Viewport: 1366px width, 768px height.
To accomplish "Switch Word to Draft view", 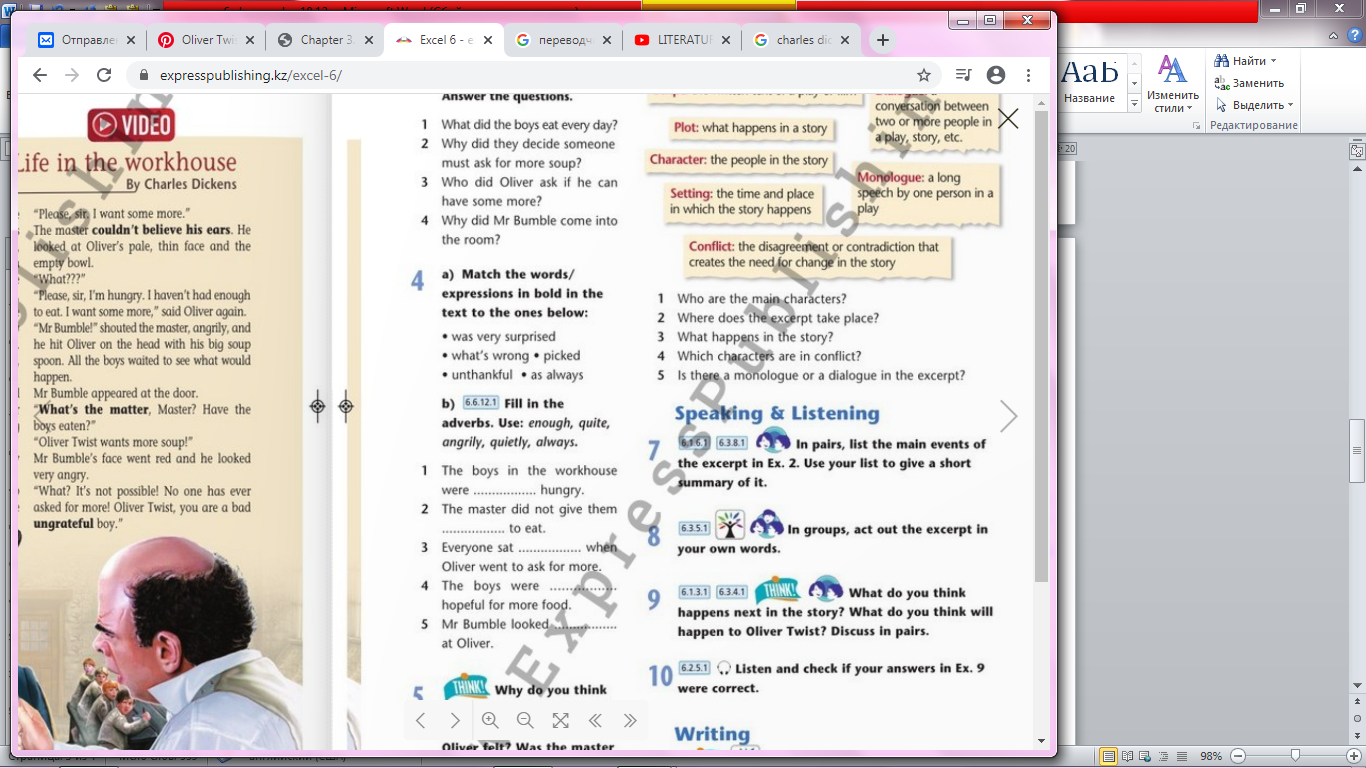I will coord(1180,756).
